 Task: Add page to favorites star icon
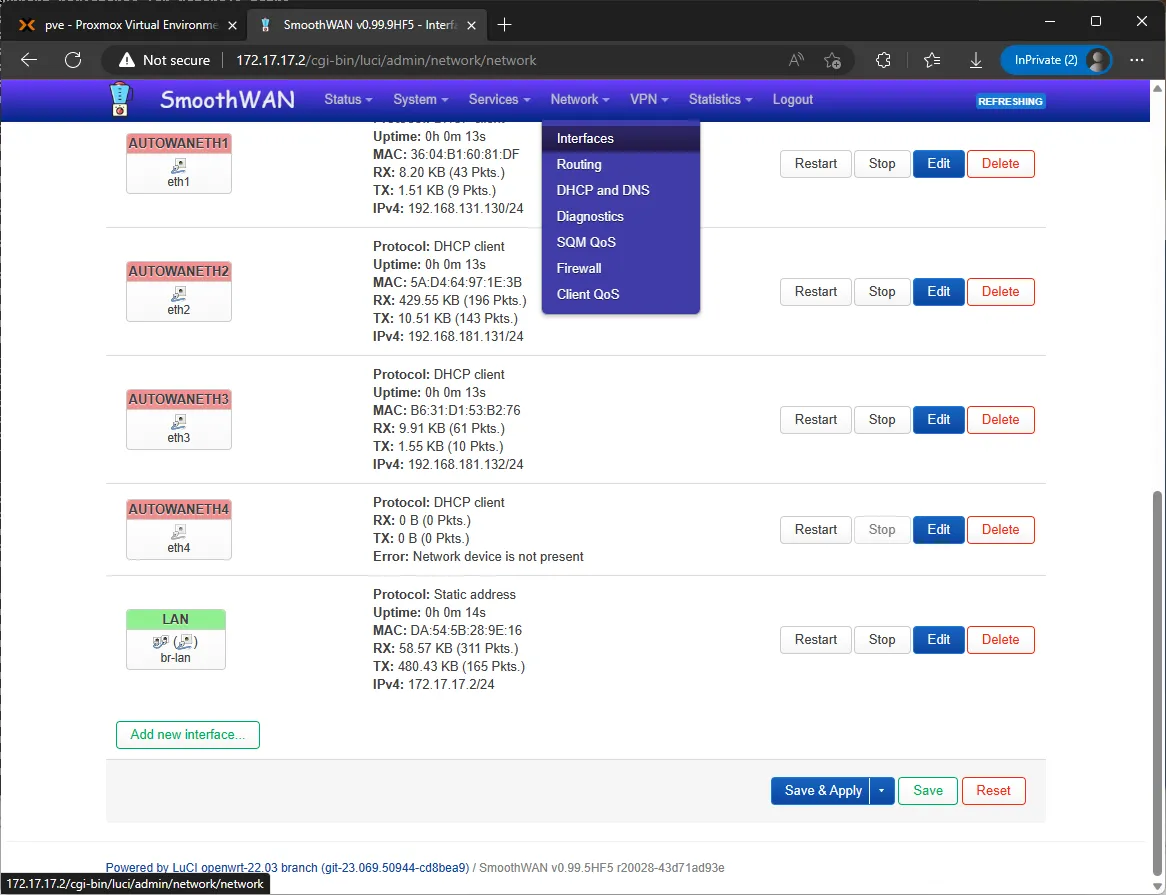833,60
